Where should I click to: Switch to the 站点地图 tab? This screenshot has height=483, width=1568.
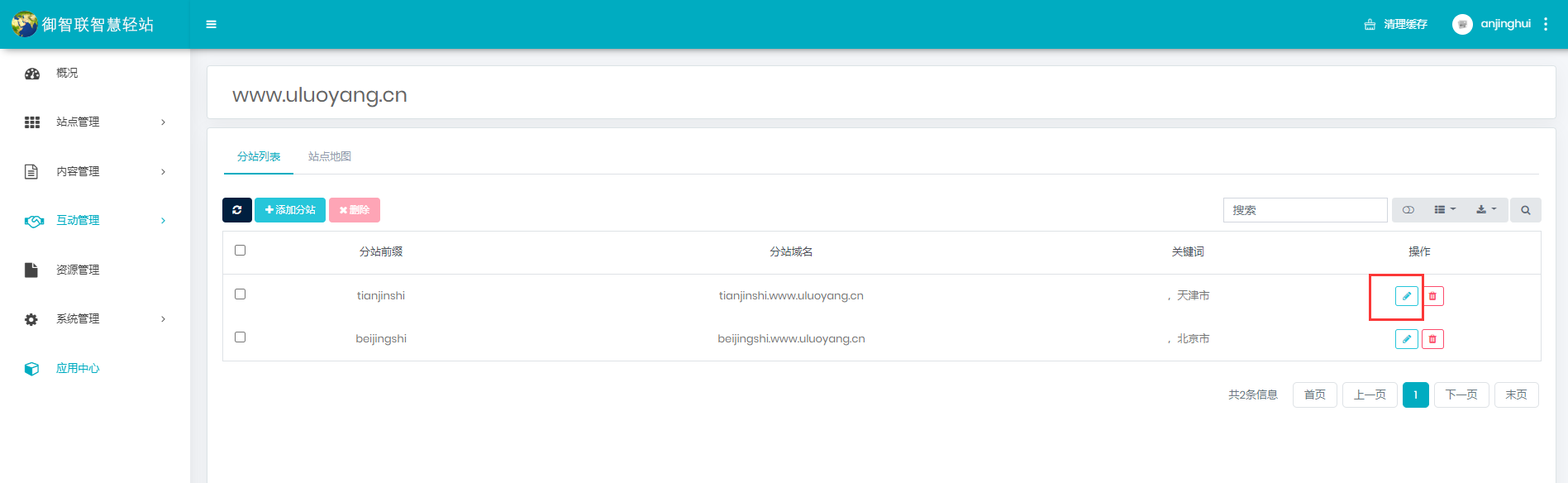click(x=330, y=156)
